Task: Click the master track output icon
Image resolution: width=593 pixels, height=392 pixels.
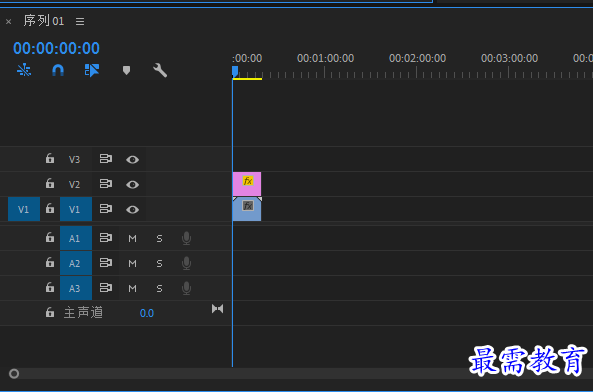Action: (217, 309)
